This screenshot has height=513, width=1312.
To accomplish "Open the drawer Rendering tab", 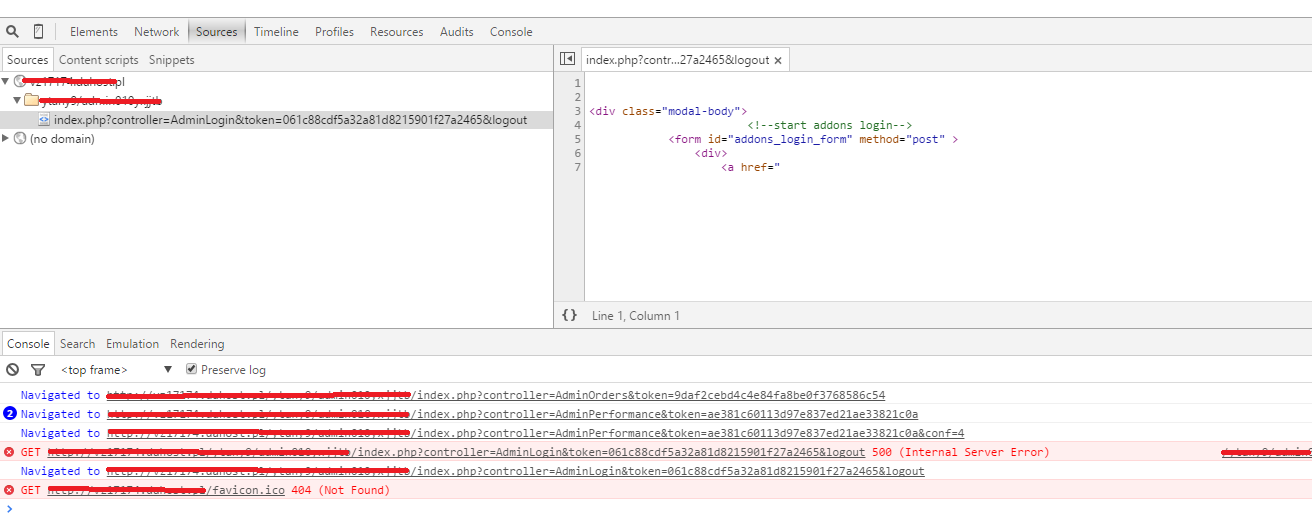I will point(197,344).
